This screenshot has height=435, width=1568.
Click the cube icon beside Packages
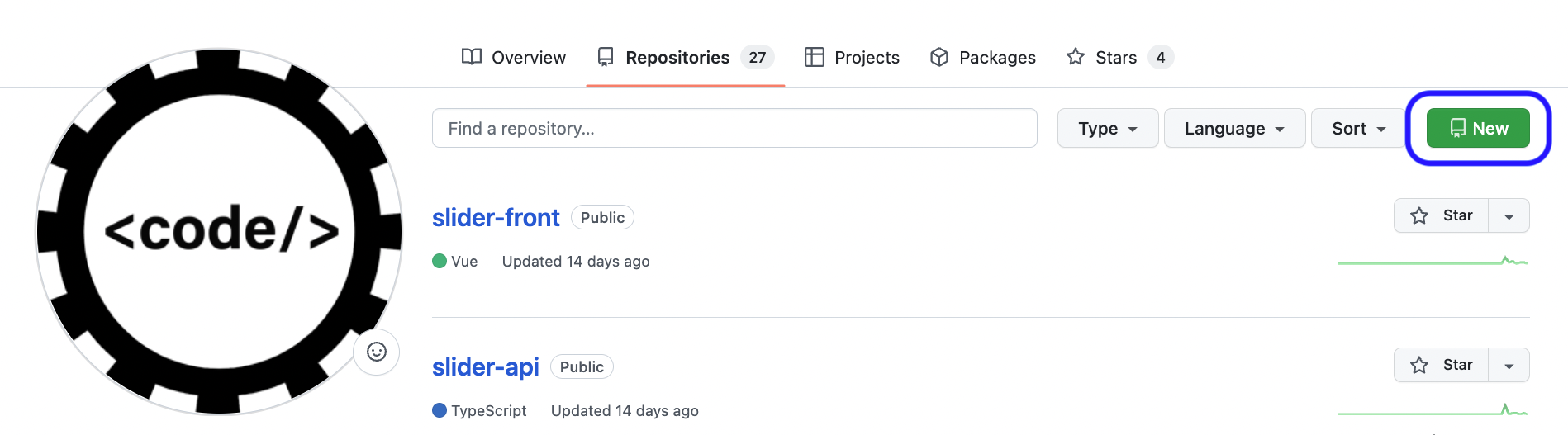[x=939, y=57]
